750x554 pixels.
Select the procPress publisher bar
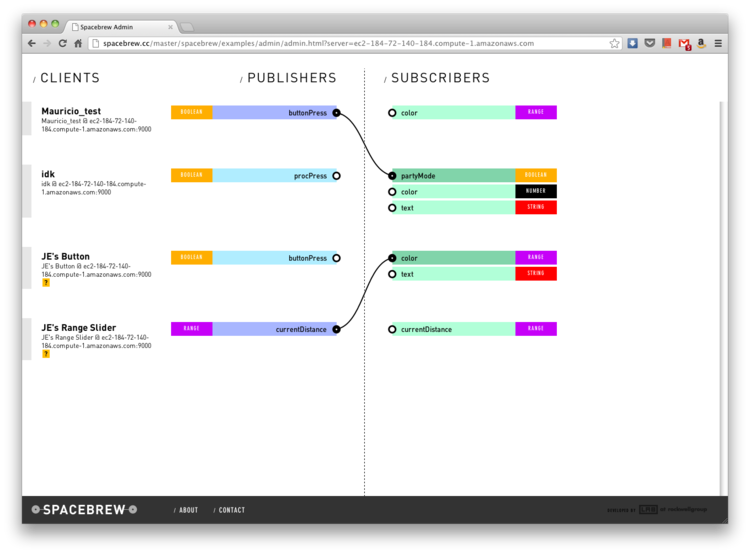[275, 176]
